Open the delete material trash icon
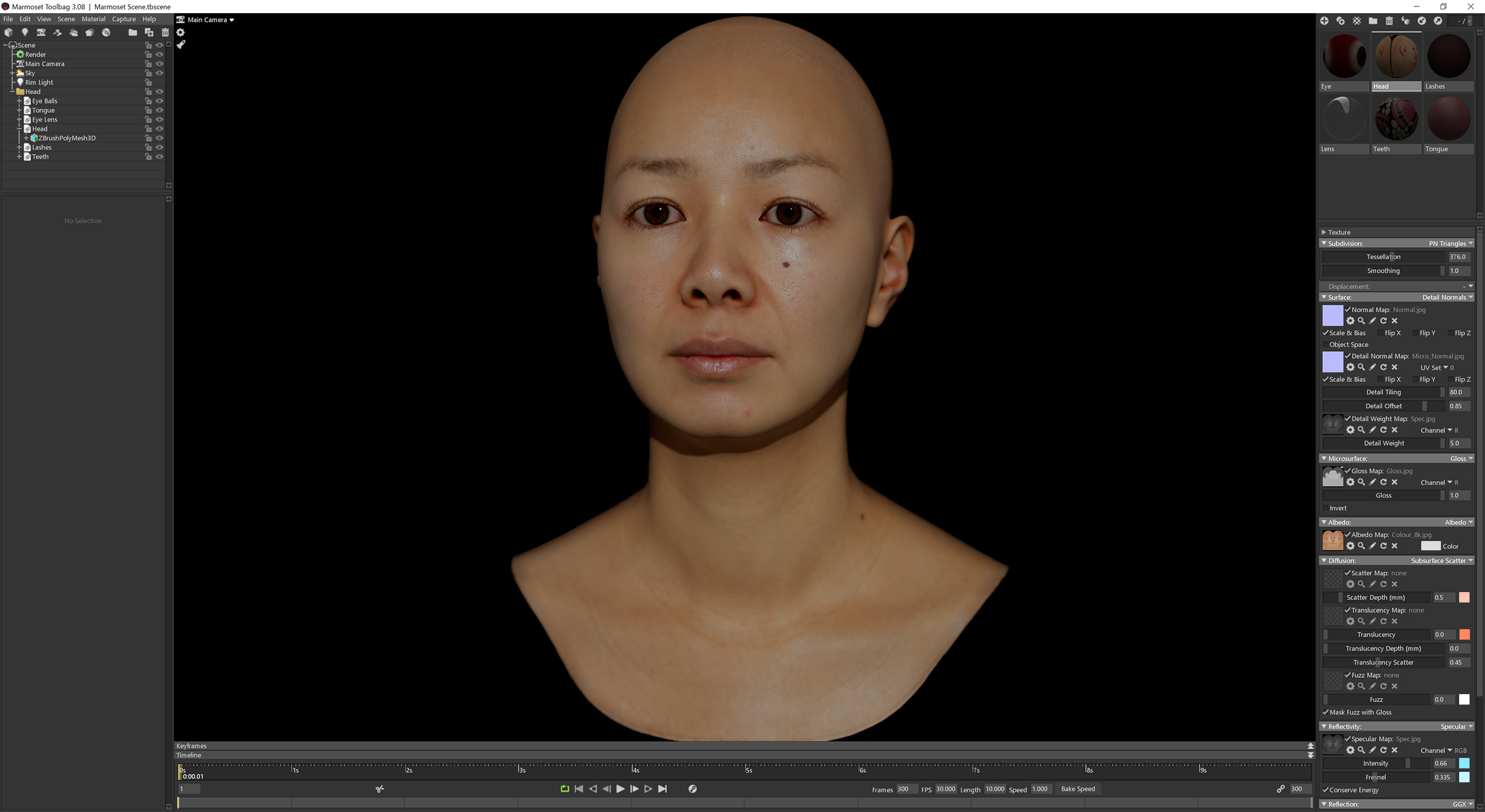1485x812 pixels. click(x=1388, y=21)
